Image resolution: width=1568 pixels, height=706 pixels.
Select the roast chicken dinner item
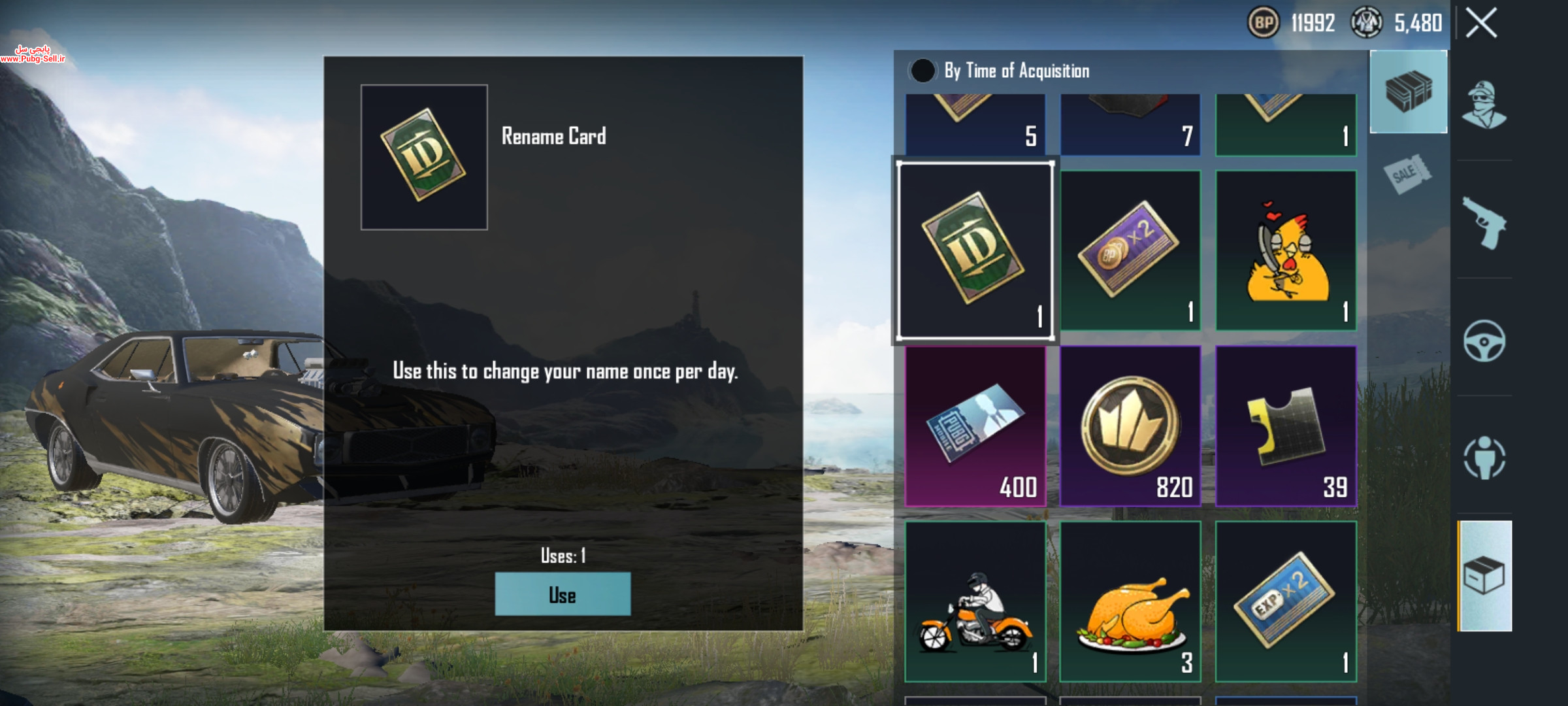pyautogui.click(x=1130, y=601)
